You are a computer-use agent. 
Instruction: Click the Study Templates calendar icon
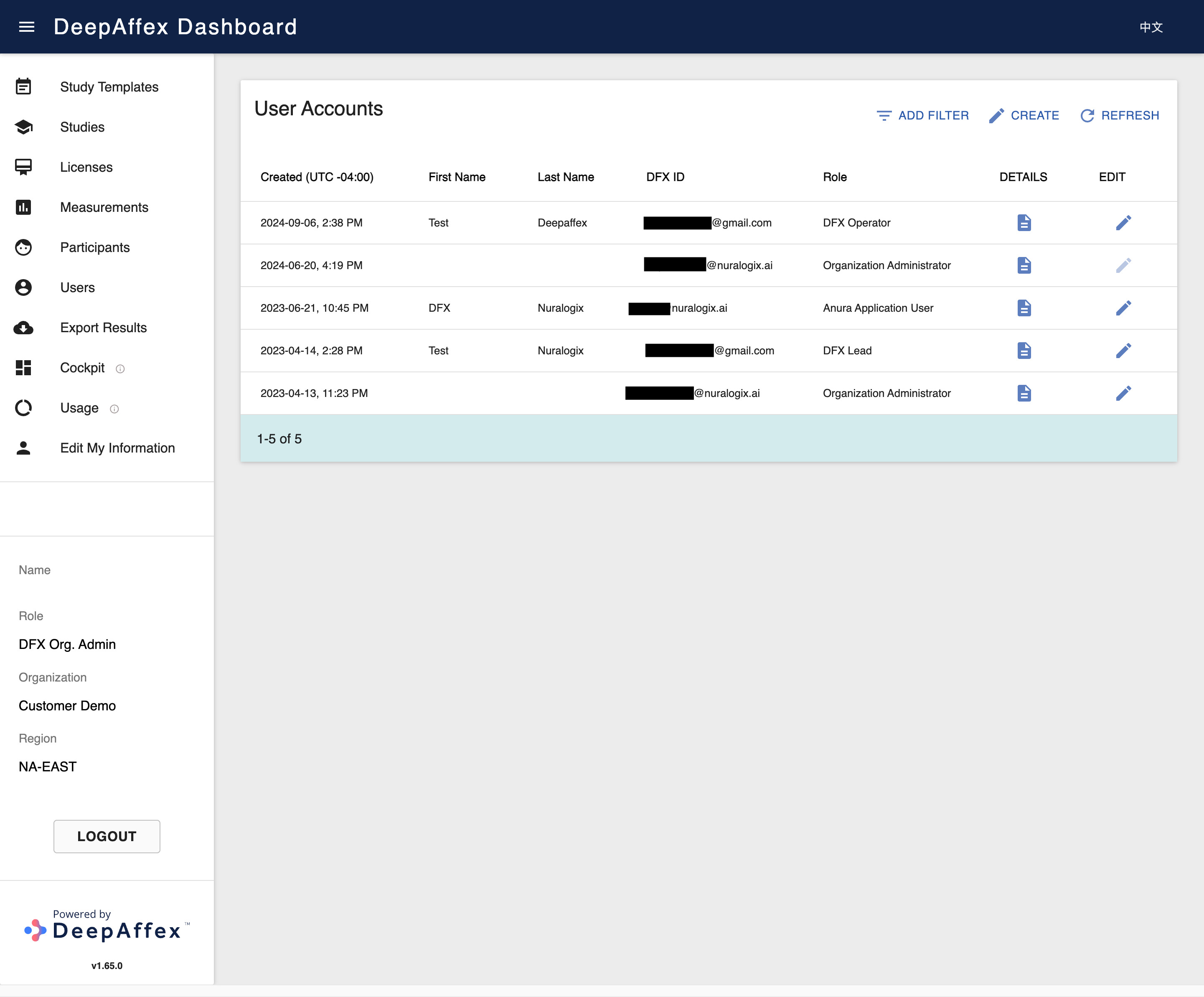point(23,86)
